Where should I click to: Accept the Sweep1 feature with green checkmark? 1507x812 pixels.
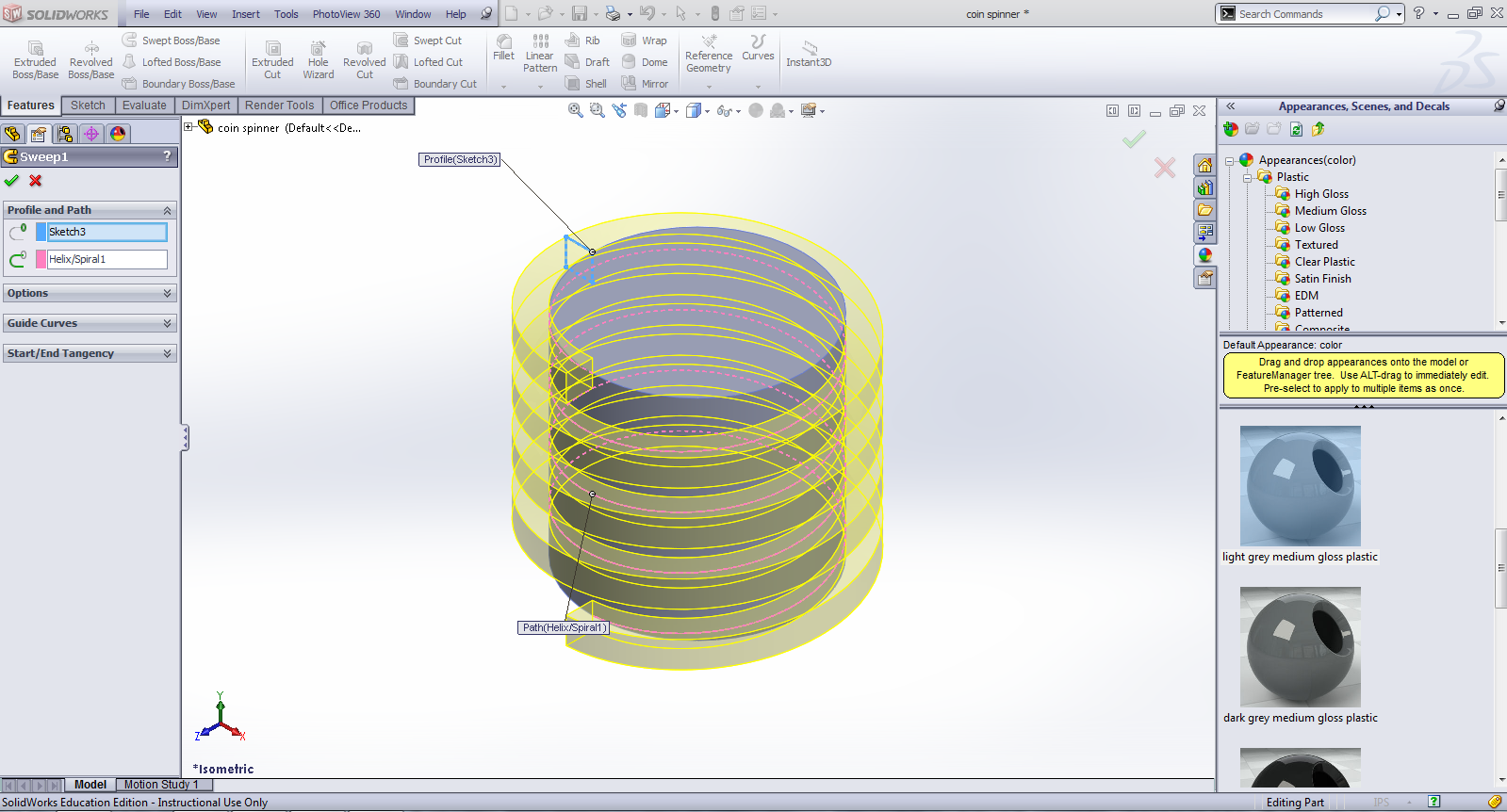pos(11,181)
